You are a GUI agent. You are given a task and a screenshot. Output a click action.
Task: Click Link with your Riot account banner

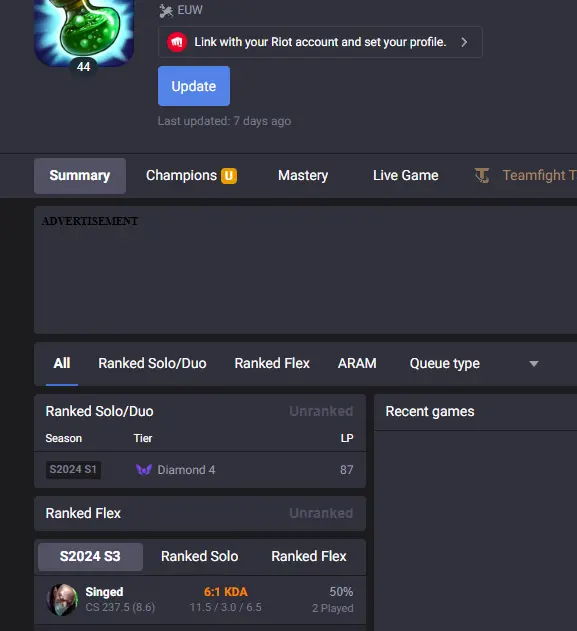320,42
